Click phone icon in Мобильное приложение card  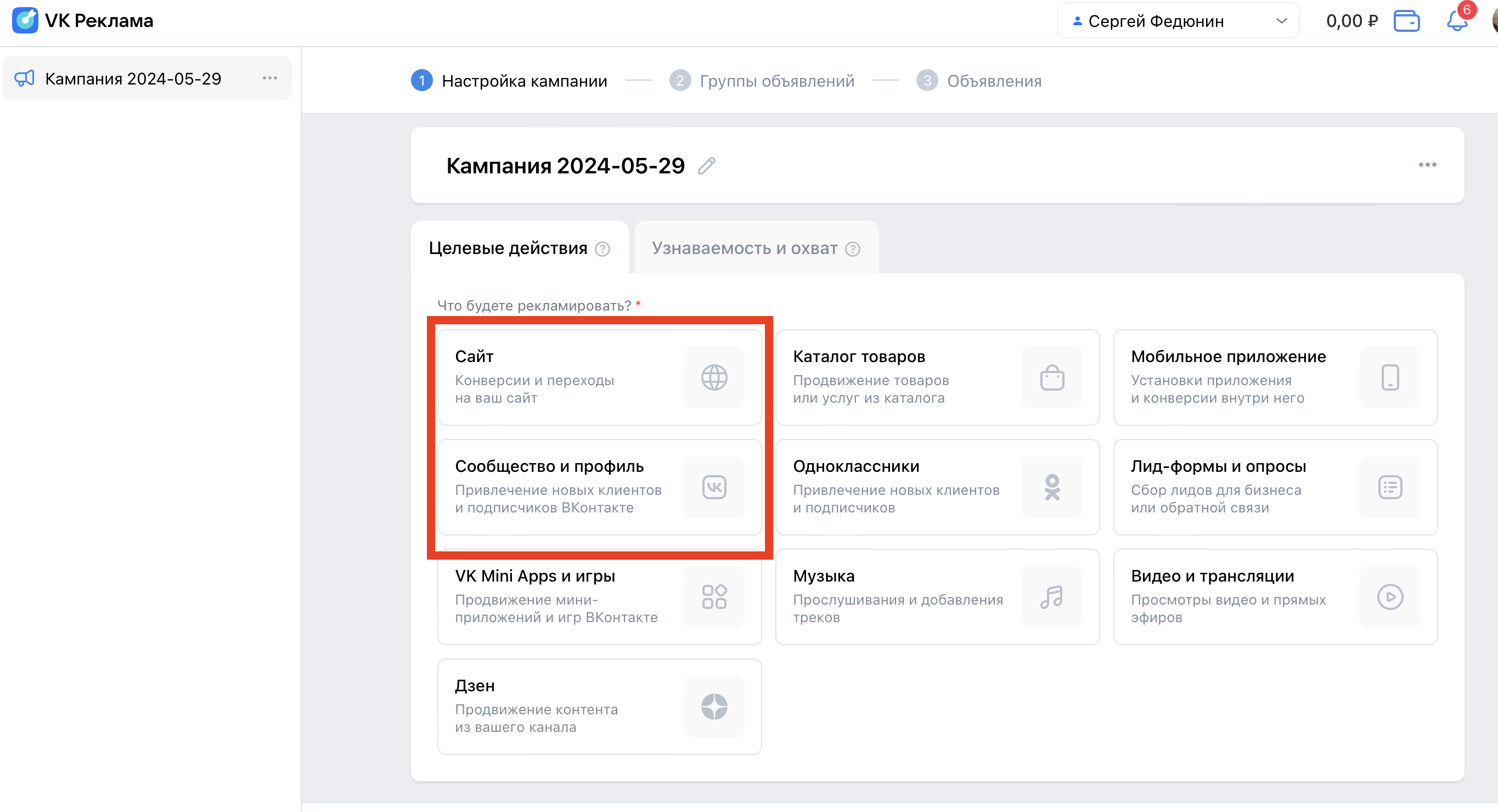coord(1390,377)
